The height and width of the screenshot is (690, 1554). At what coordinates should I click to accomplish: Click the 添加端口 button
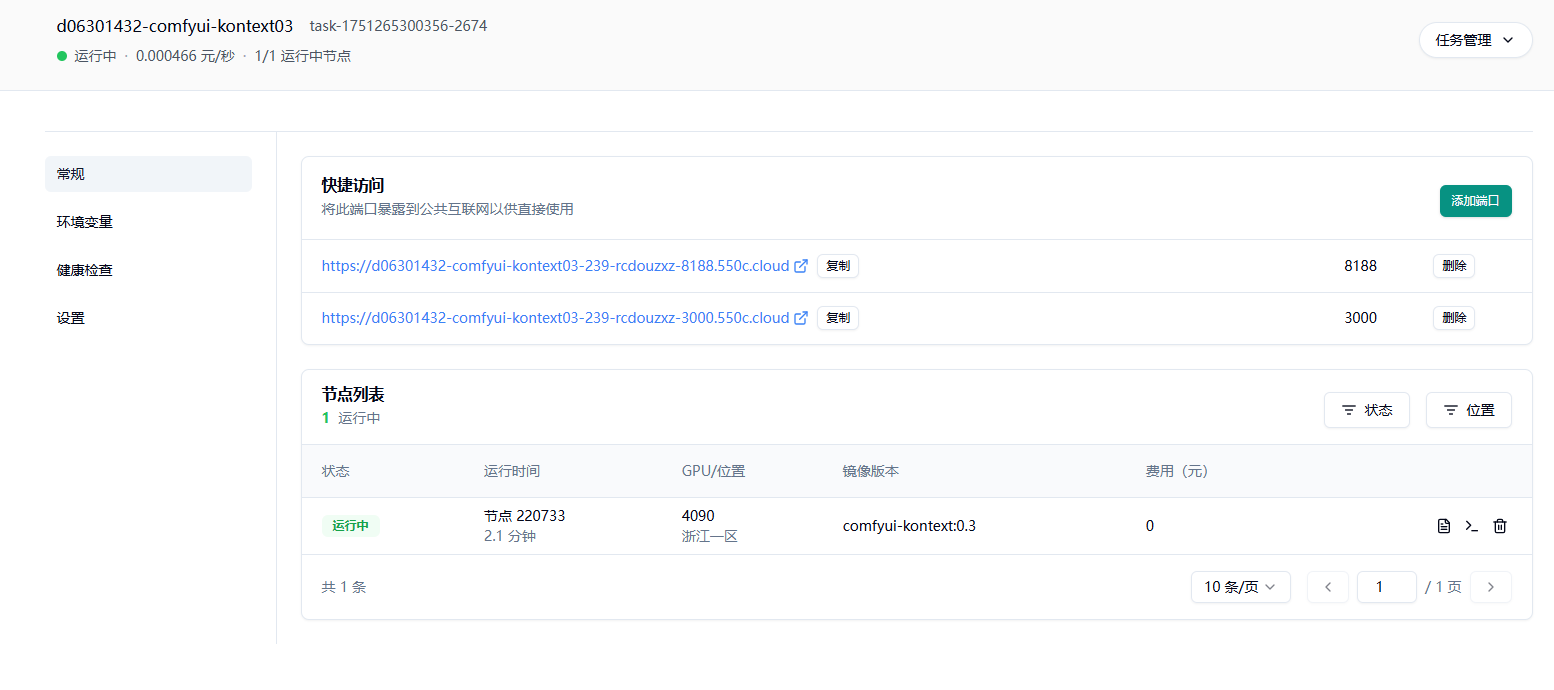pyautogui.click(x=1475, y=201)
